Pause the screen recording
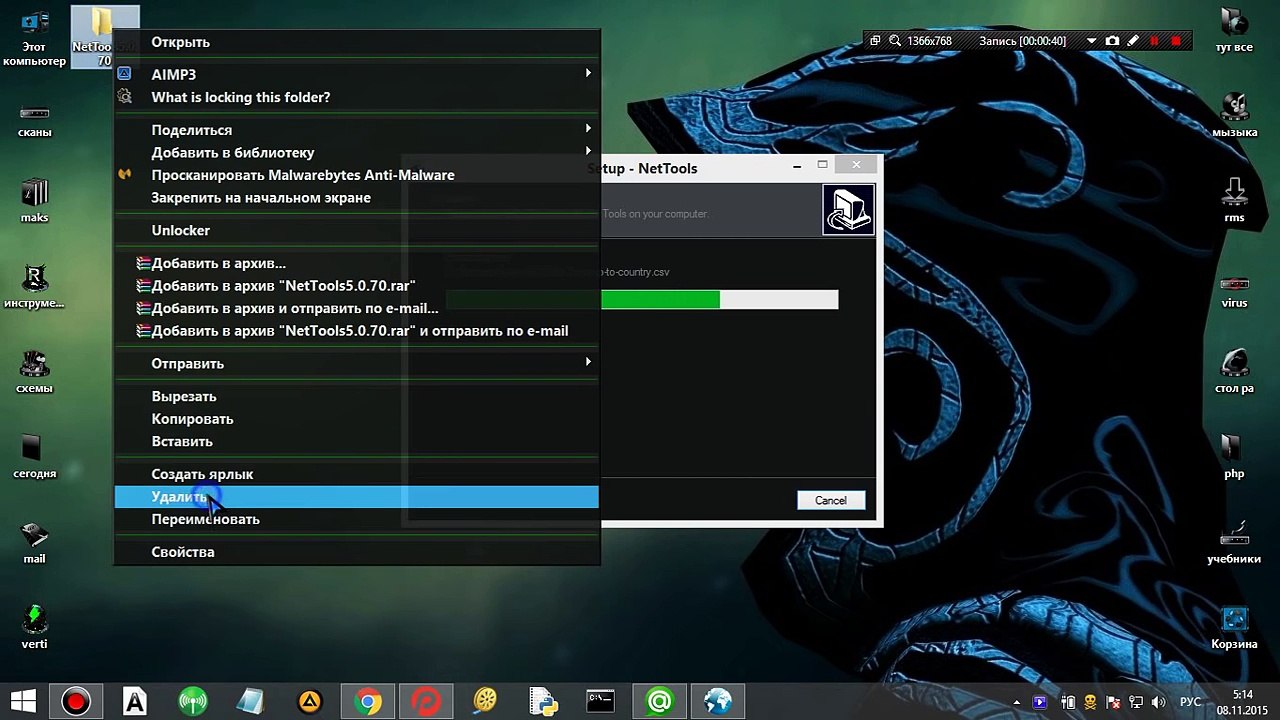This screenshot has height=720, width=1280. click(x=1155, y=41)
